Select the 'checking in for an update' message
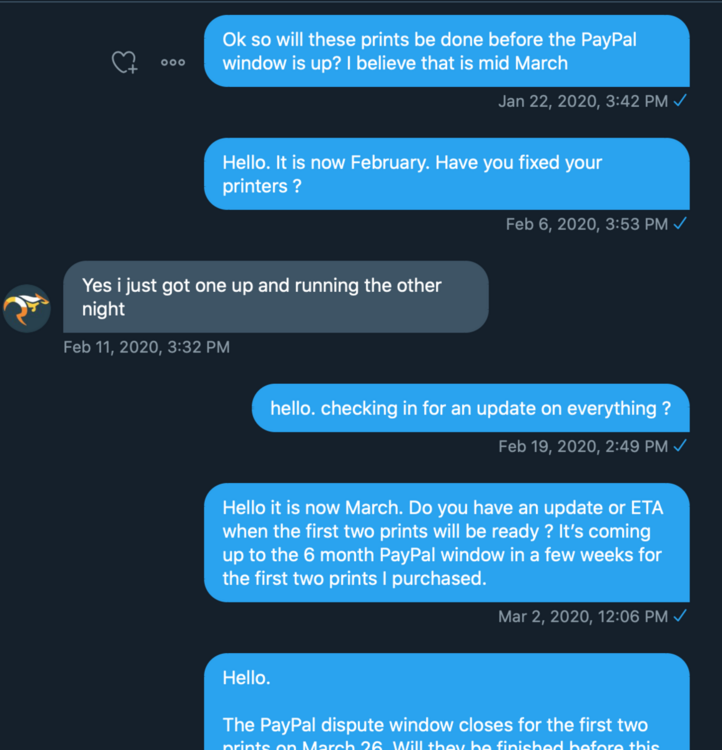722x750 pixels. tap(471, 408)
